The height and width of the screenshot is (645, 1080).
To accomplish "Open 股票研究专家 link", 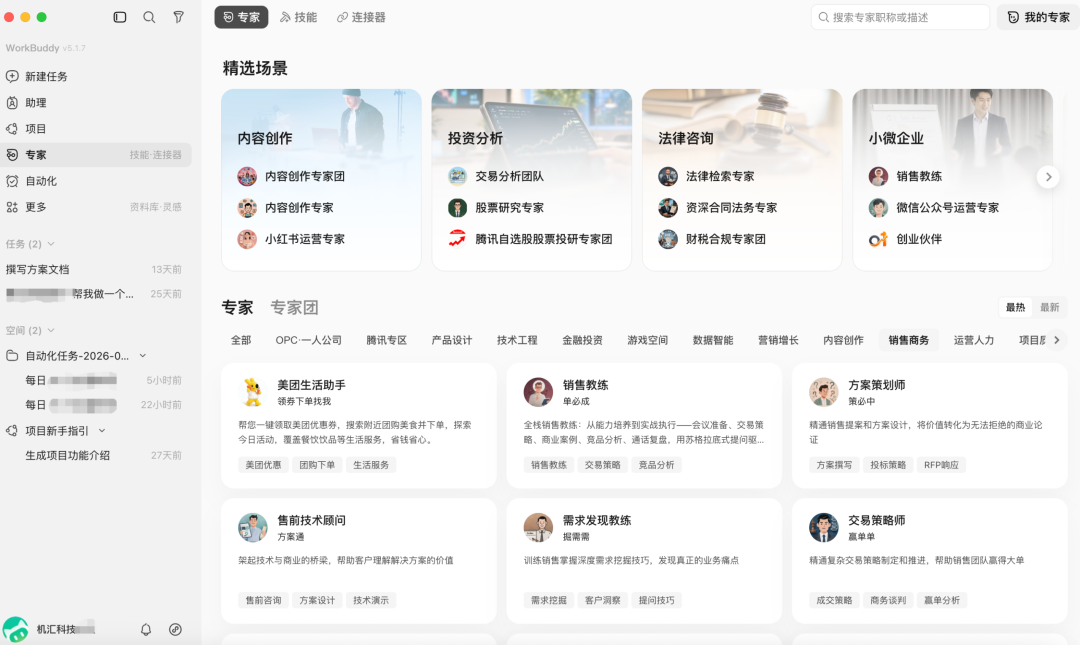I will pos(510,207).
